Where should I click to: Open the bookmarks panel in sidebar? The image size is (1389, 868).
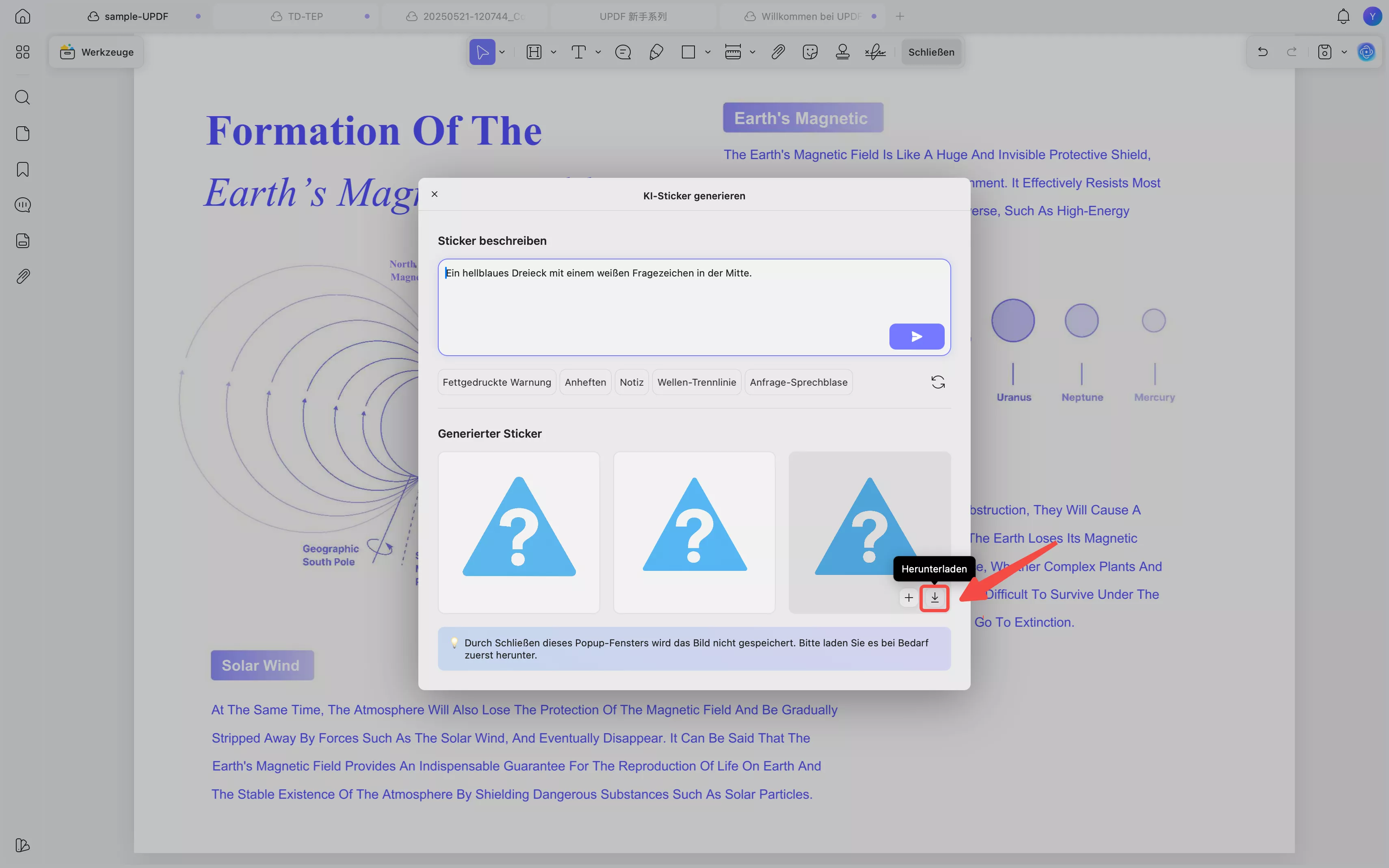click(22, 169)
